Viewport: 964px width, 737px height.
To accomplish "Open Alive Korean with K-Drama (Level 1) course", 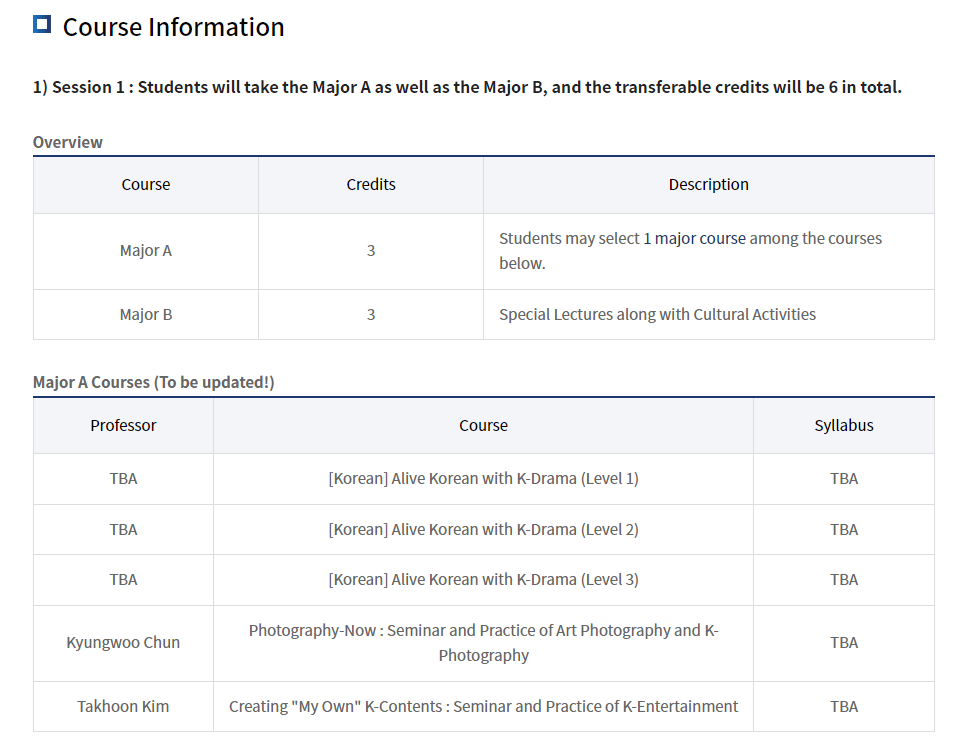I will (x=483, y=479).
